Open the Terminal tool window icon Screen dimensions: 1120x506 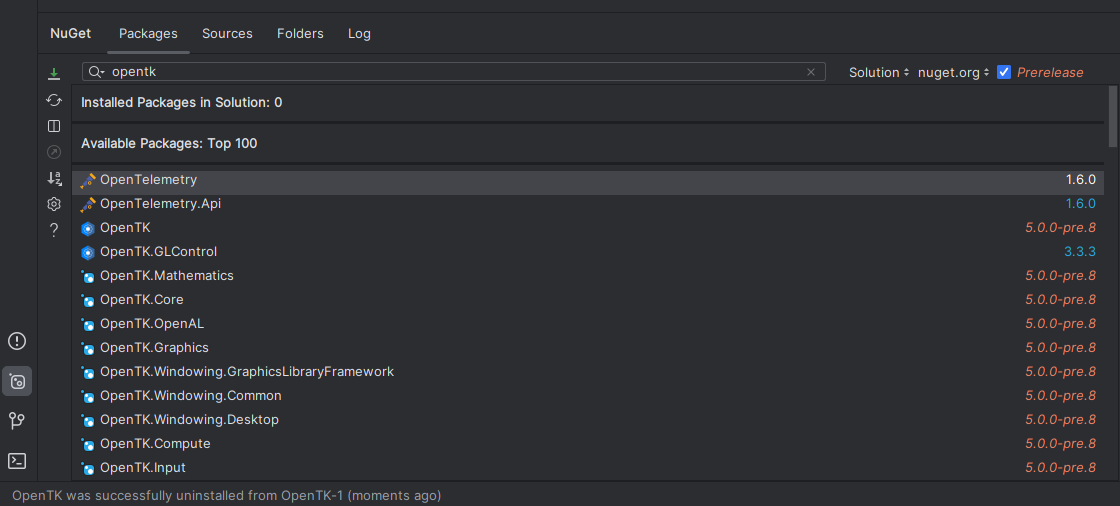click(x=17, y=461)
